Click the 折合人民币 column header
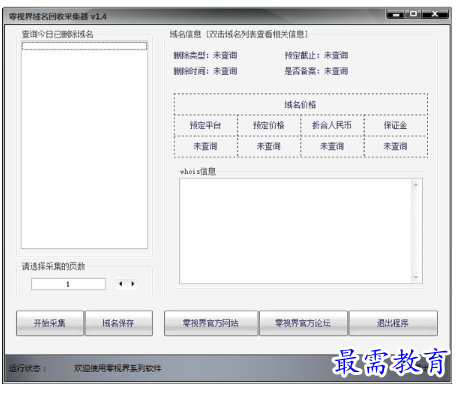 [332, 125]
